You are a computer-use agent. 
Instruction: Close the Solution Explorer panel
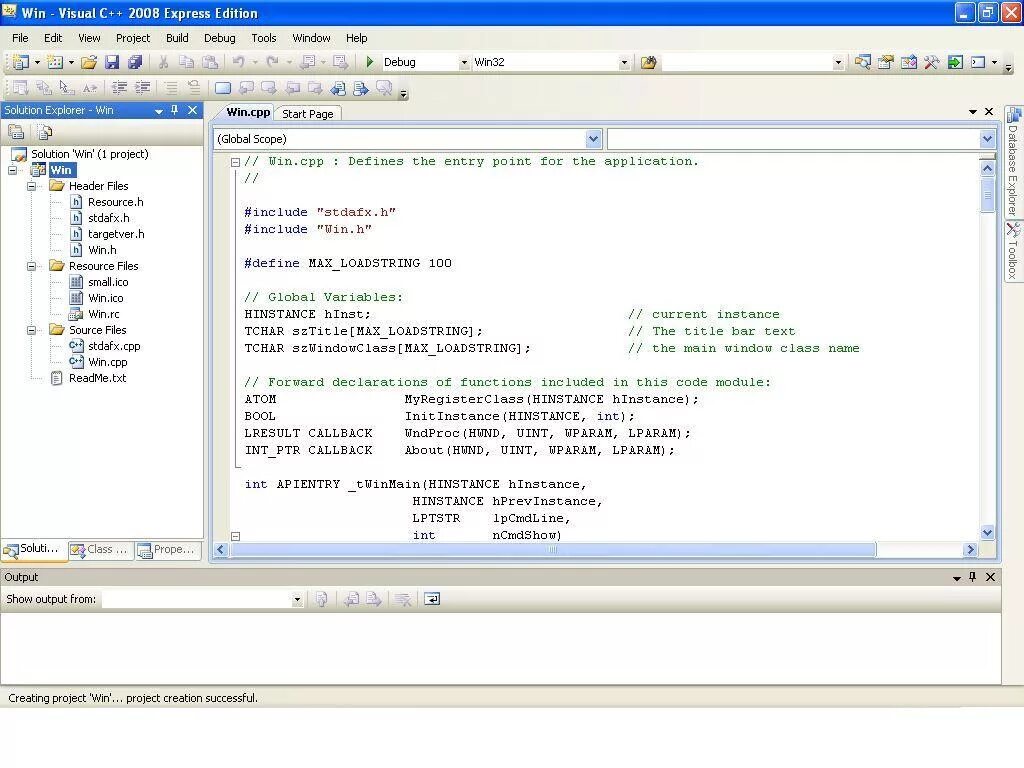pos(193,110)
